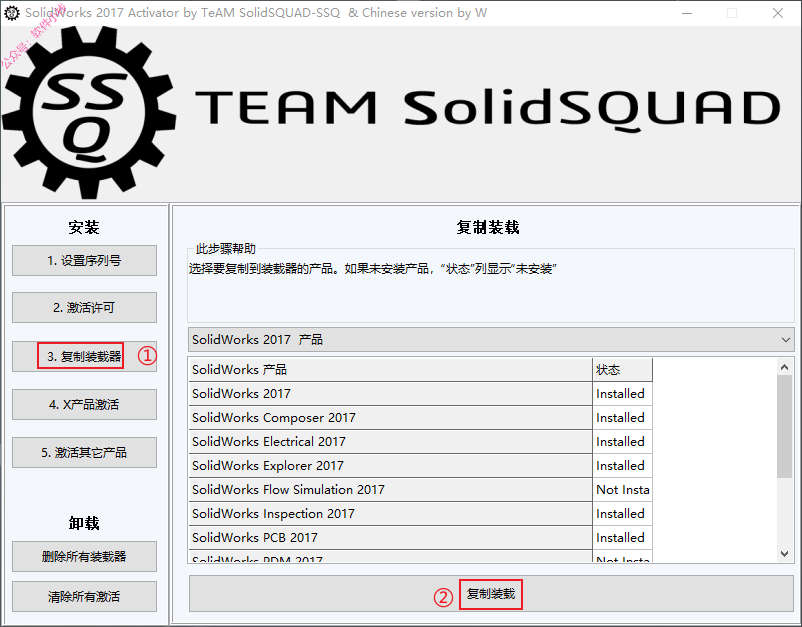Click the product list scrollbar thumb
802x627 pixels.
pyautogui.click(x=785, y=427)
